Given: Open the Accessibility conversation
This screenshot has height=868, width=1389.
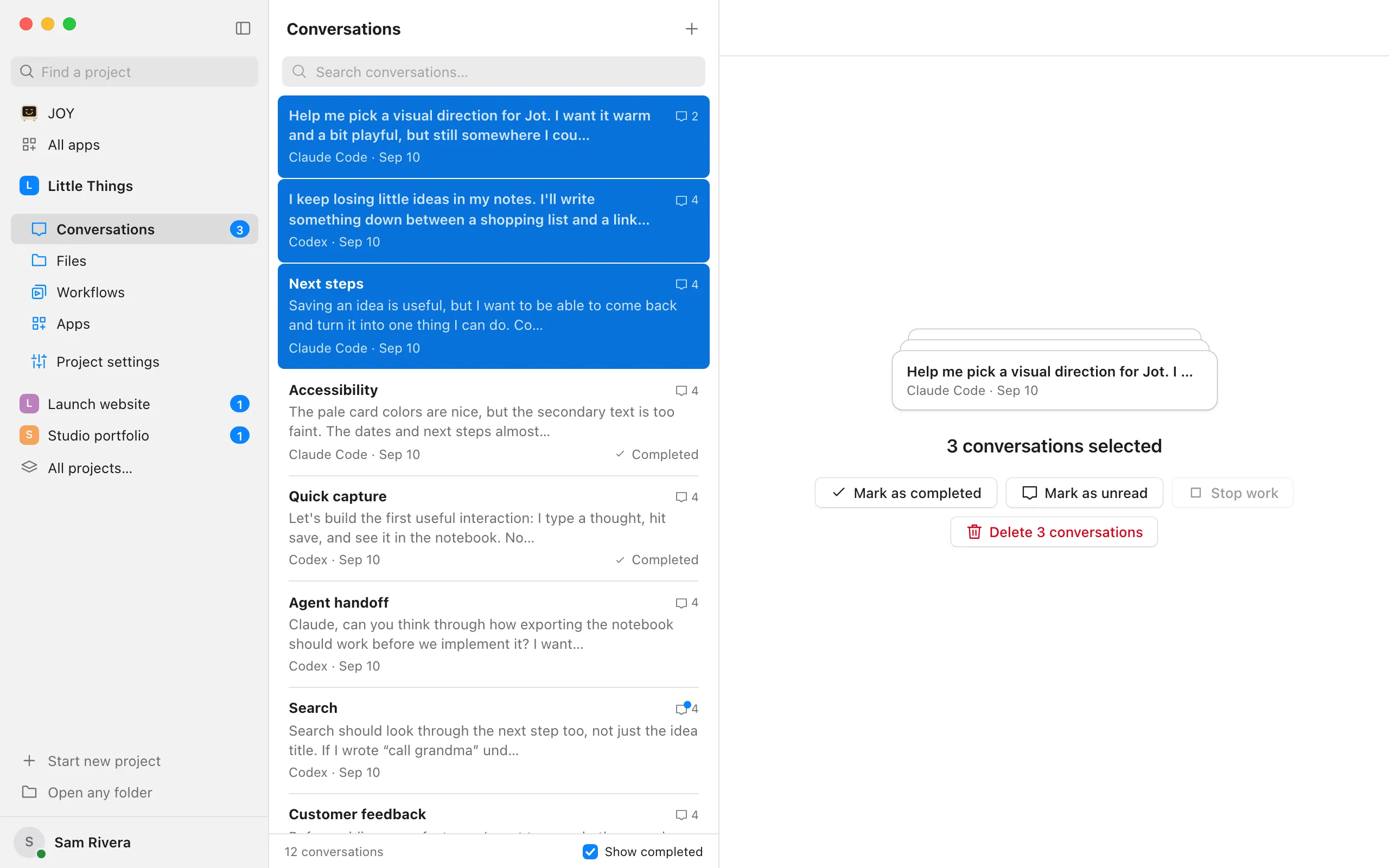Looking at the screenshot, I should (x=494, y=422).
